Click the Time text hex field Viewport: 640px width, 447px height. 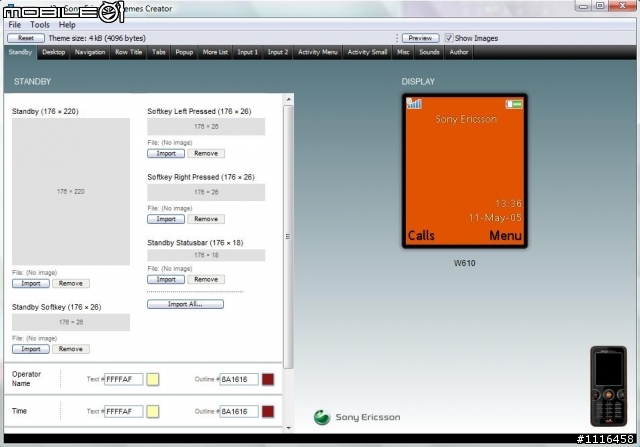[124, 411]
